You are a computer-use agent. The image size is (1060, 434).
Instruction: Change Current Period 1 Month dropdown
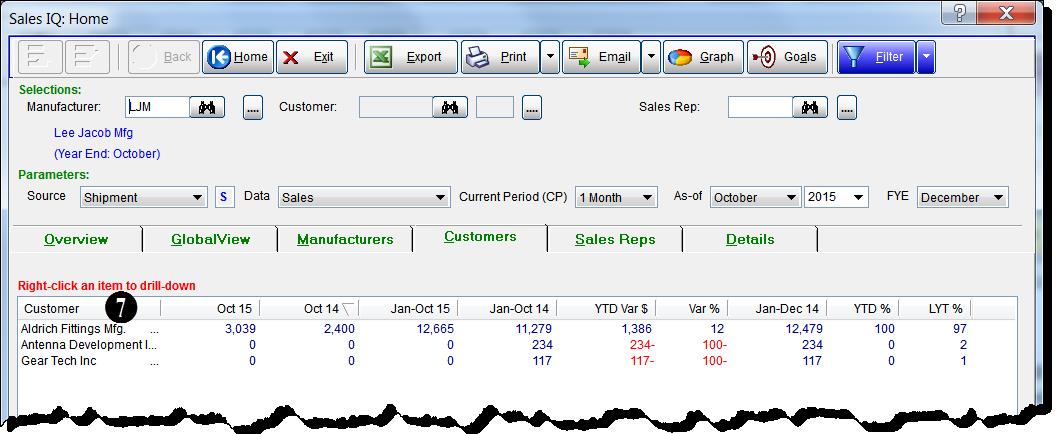tap(616, 197)
